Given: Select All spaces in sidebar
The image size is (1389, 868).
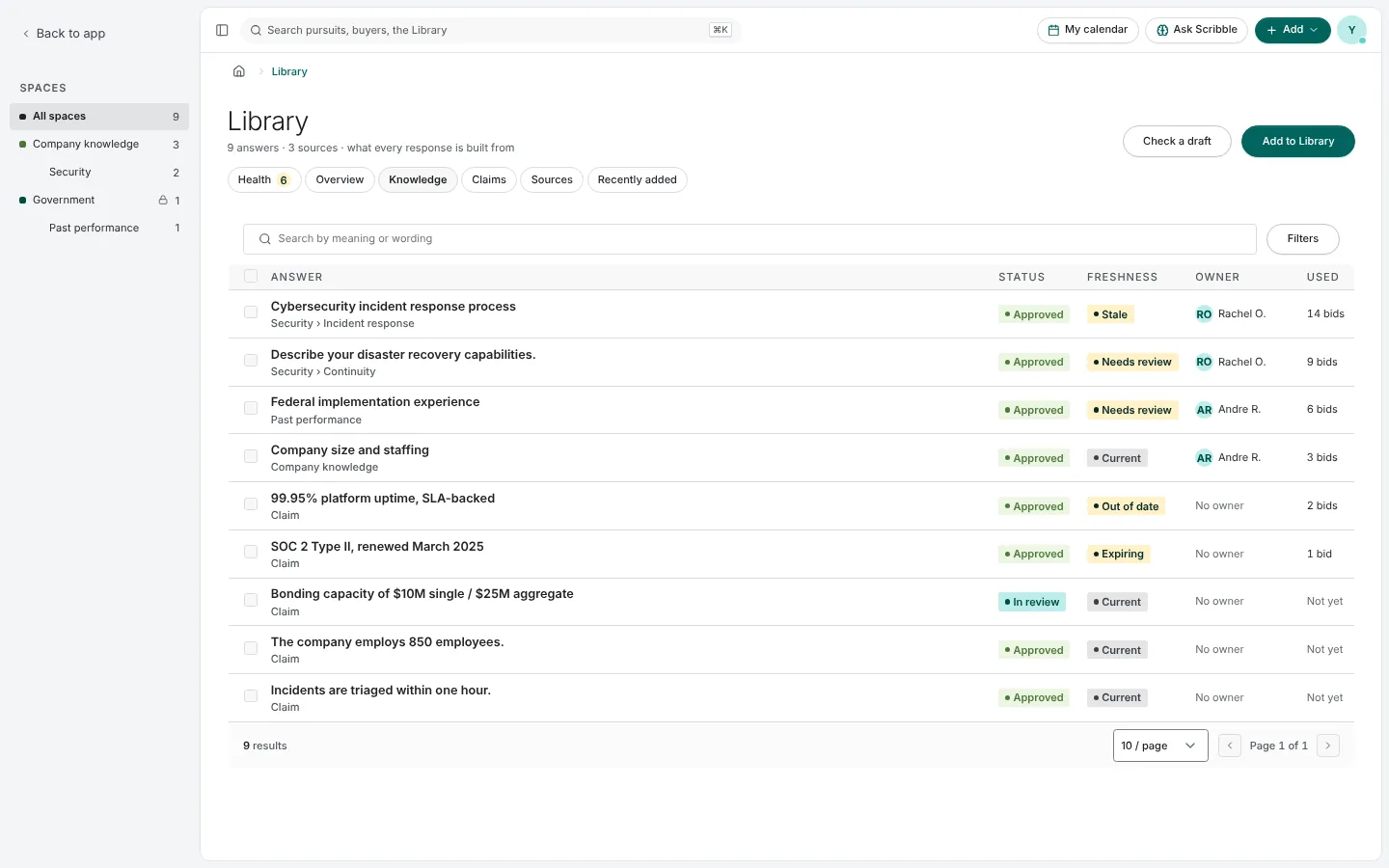Looking at the screenshot, I should click(x=99, y=117).
